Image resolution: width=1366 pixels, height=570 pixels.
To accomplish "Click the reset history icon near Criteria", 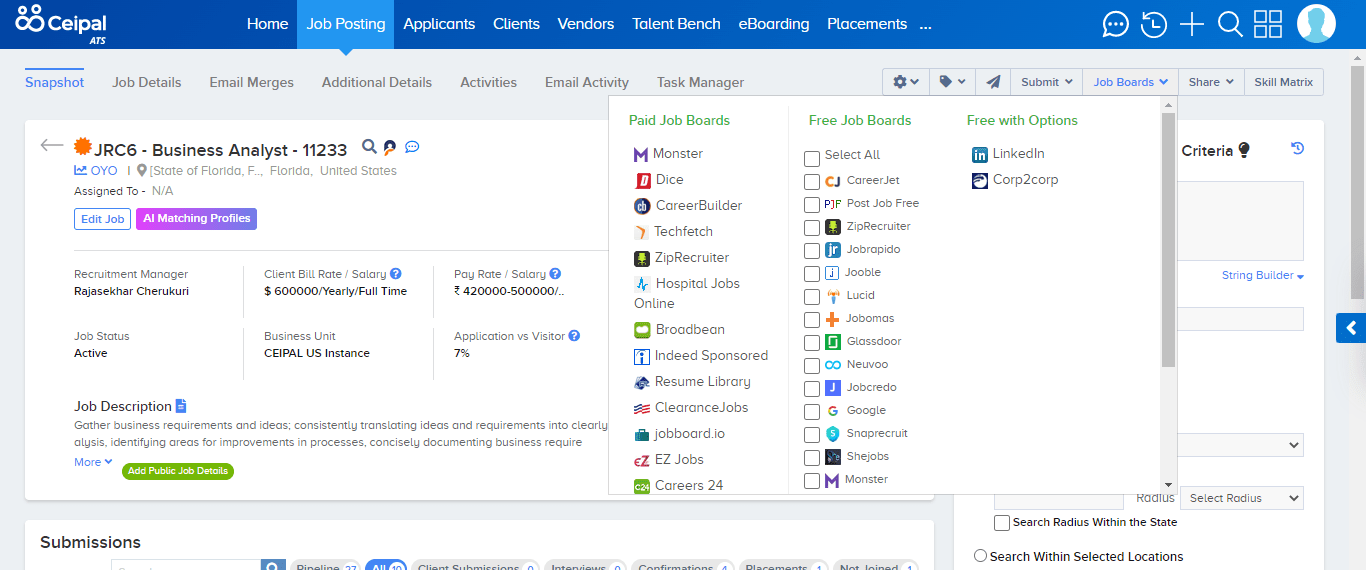I will 1297,149.
